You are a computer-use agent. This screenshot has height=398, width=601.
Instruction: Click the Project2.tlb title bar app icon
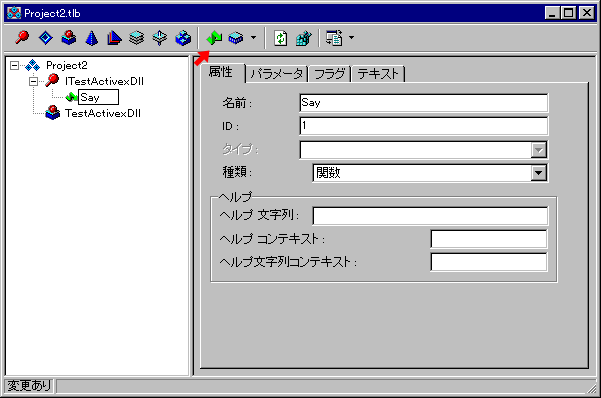pos(14,13)
